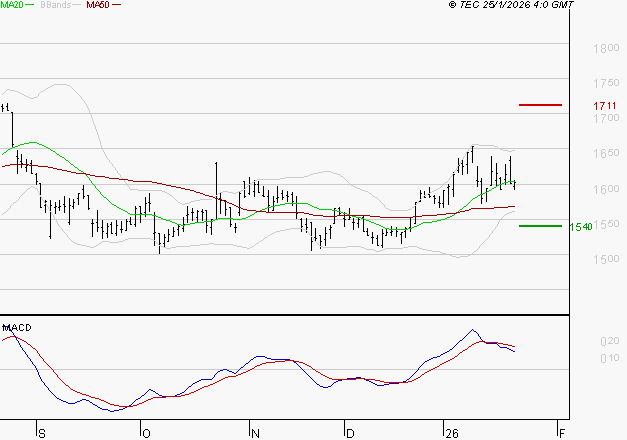Click the red resistance line marker
Viewport: 627px width, 440px height.
point(540,105)
